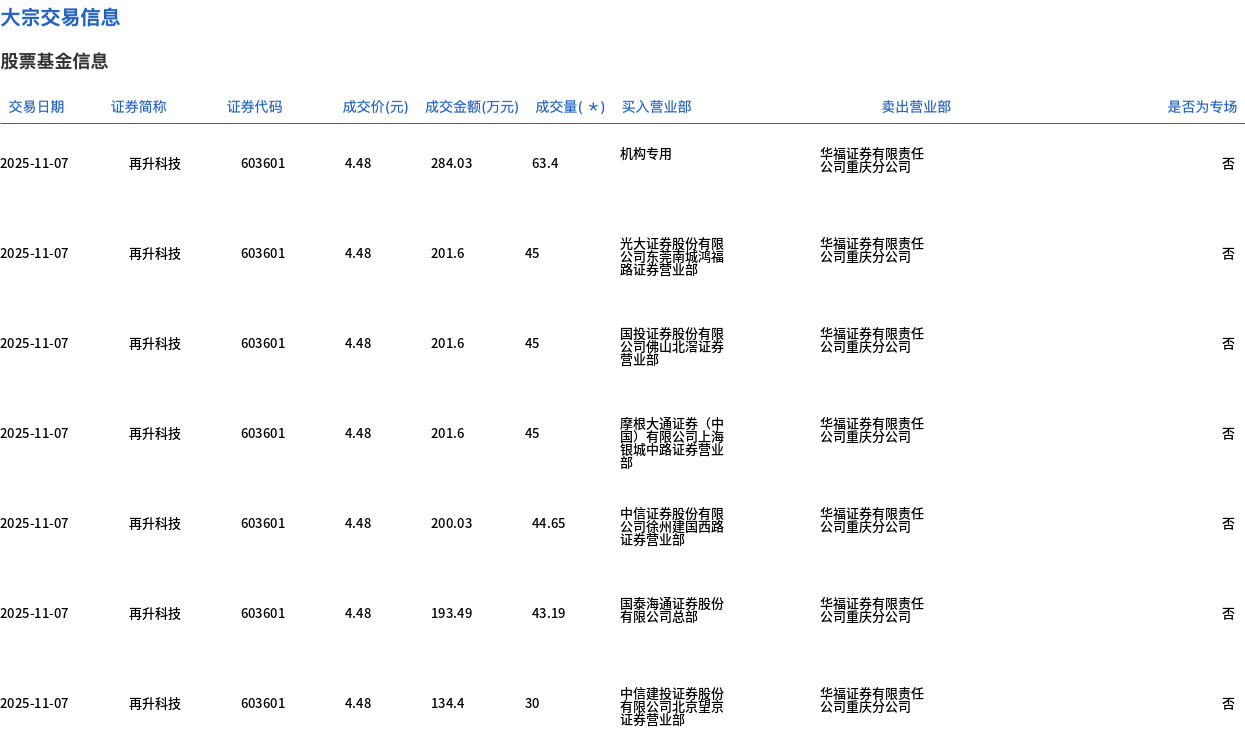Select the 43.19 trade volume cell

click(548, 613)
